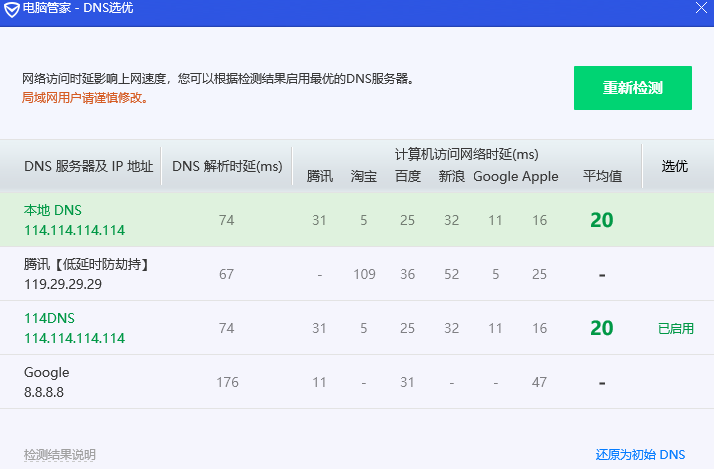Click average value 20 in 本地 DNS row
Screen dimensions: 714x469
(602, 220)
